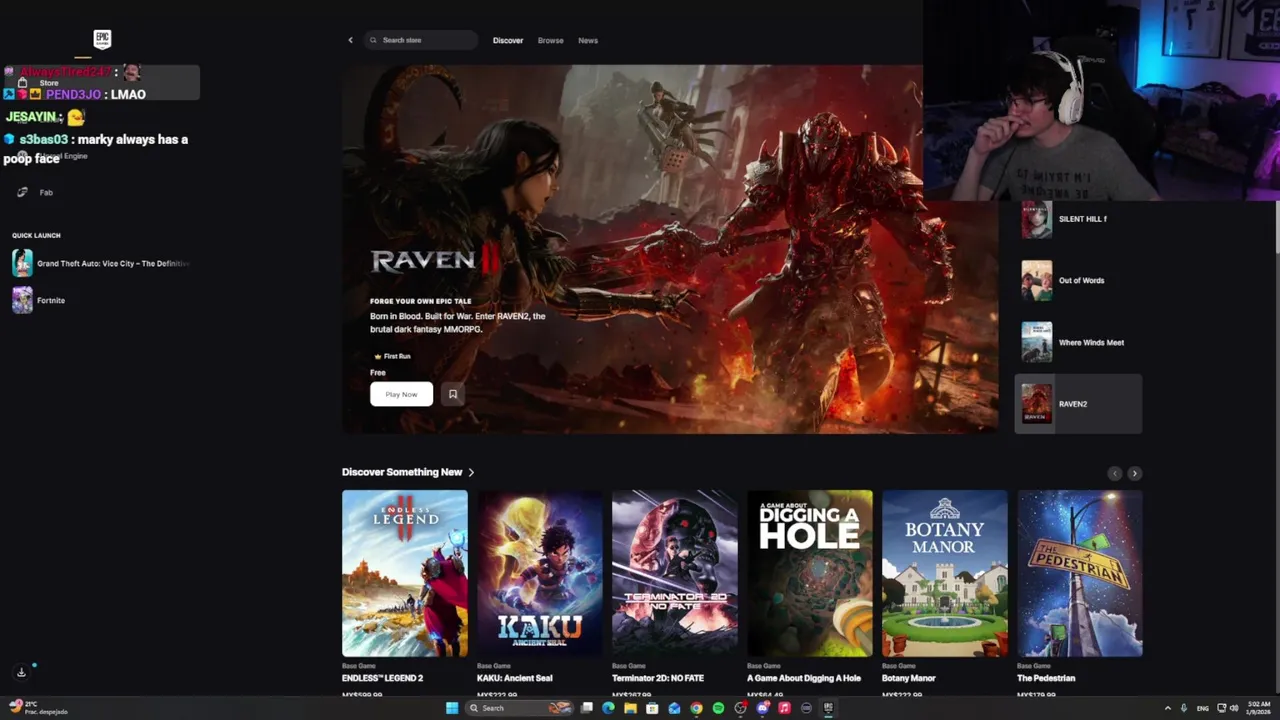Screen dimensions: 1280x720
Task: Click the Botany Manor title text
Action: point(909,678)
